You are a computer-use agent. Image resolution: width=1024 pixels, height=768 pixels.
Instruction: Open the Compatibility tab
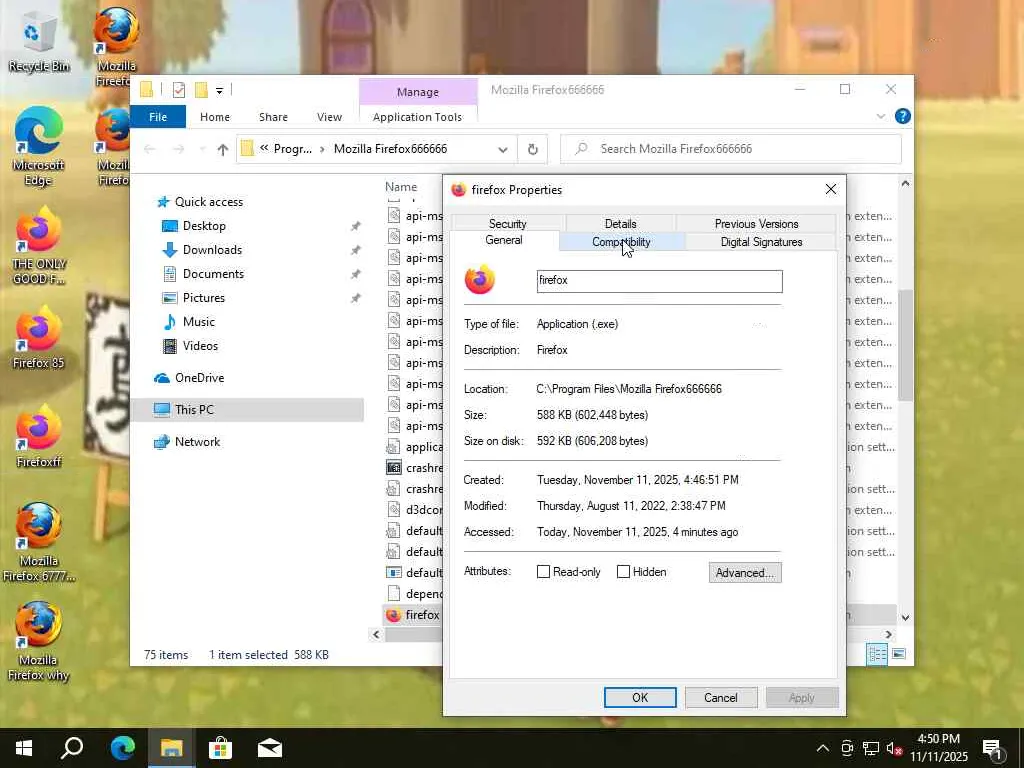pyautogui.click(x=621, y=242)
